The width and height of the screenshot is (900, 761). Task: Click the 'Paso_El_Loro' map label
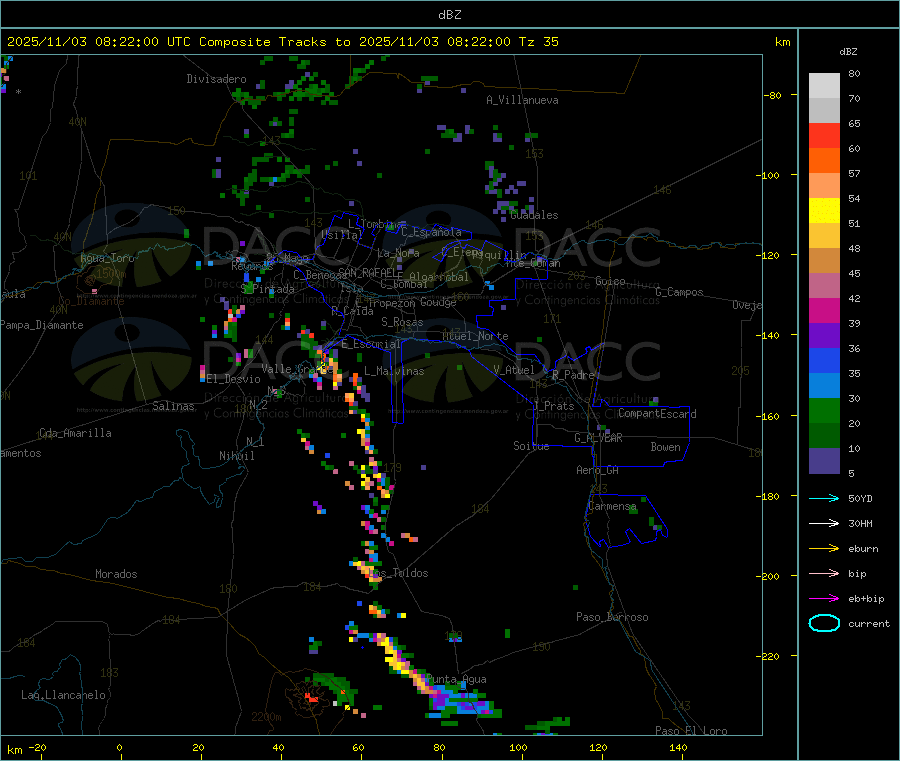[x=692, y=731]
